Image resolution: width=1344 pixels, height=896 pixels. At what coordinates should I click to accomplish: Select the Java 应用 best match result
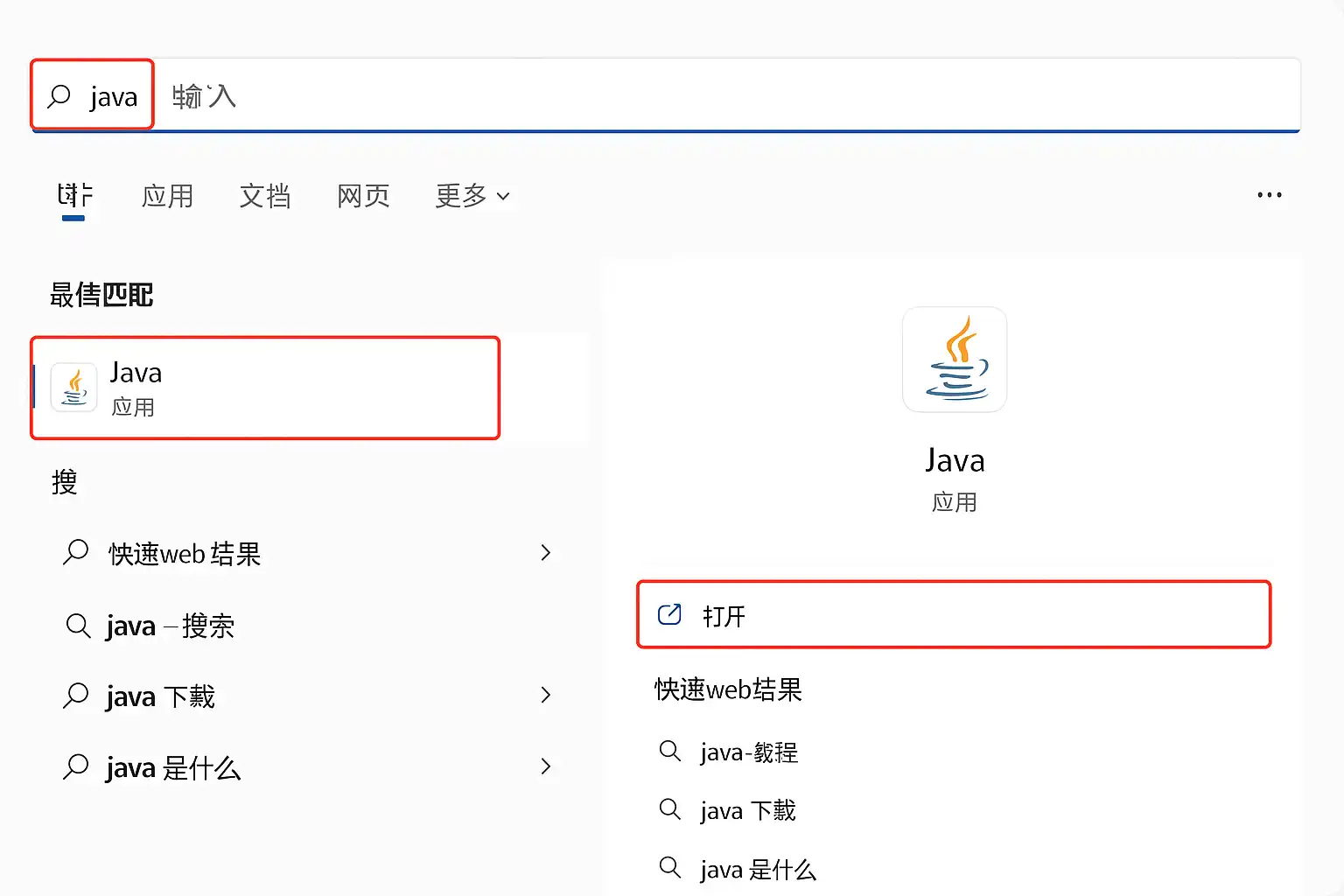[265, 388]
